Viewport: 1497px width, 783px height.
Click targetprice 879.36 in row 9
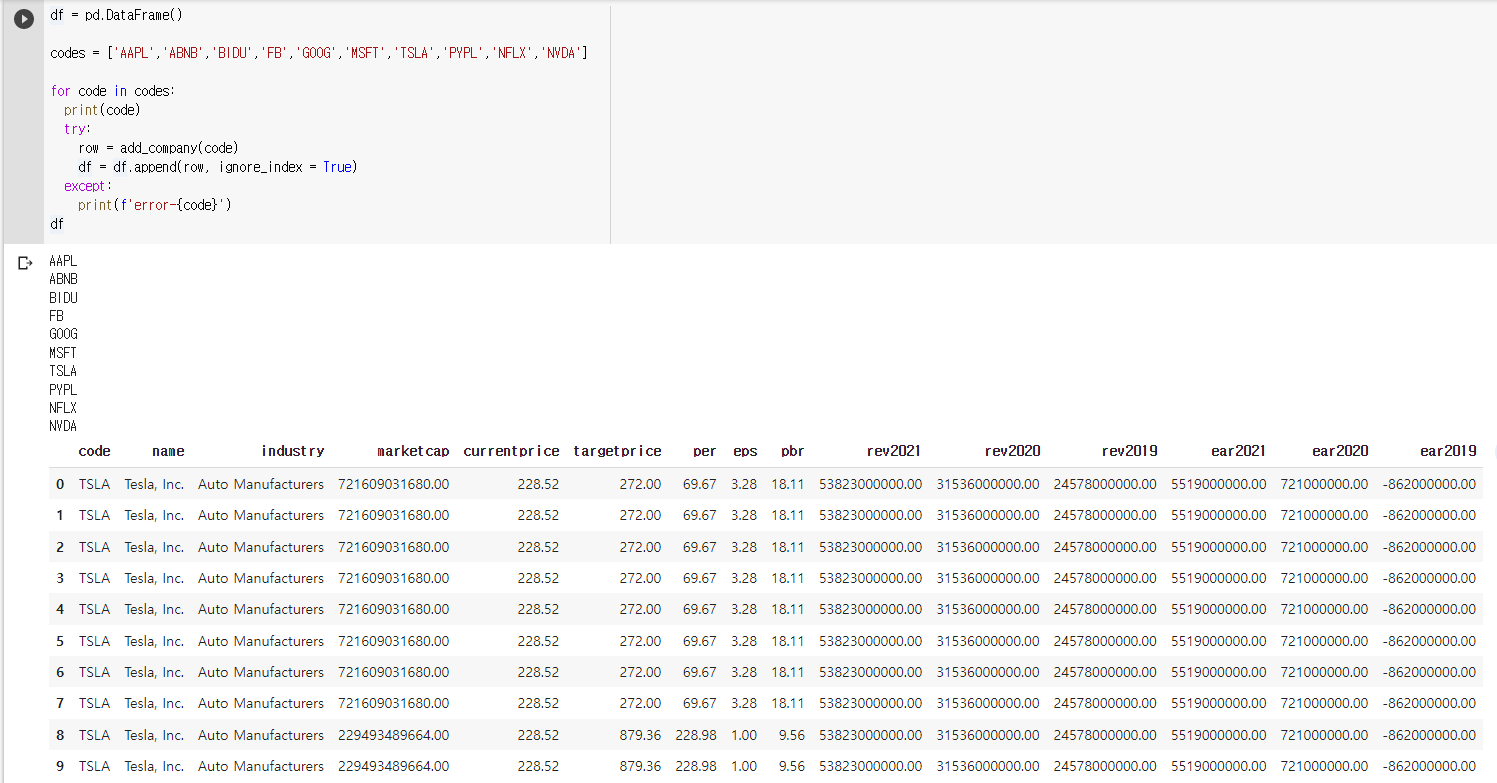pyautogui.click(x=640, y=766)
